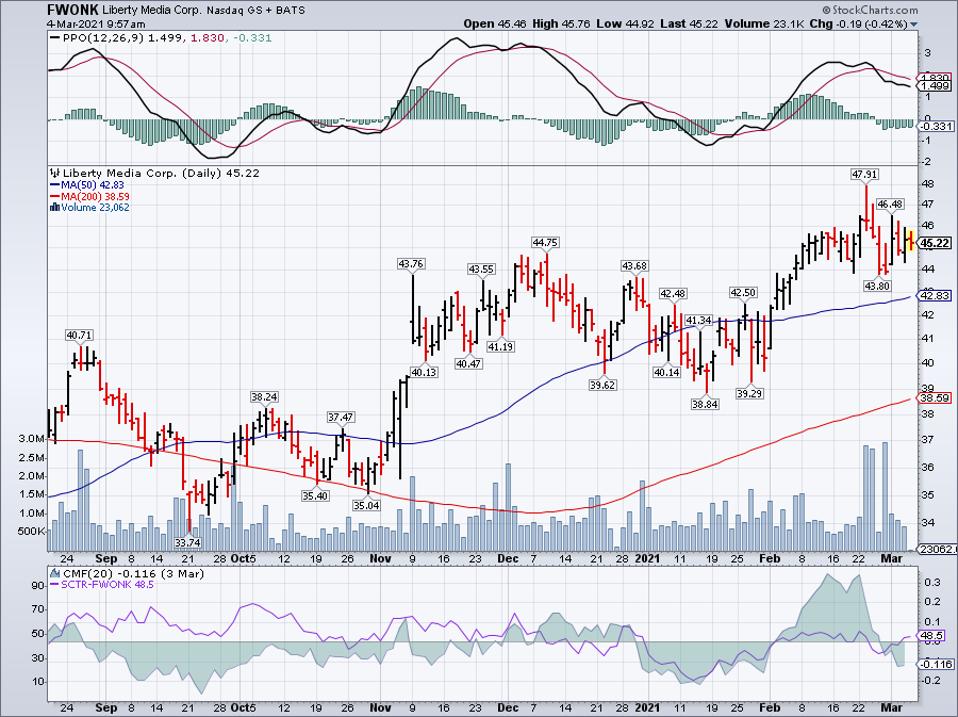
Task: Click the 3.0M label on the volume scale
Action: click(32, 439)
